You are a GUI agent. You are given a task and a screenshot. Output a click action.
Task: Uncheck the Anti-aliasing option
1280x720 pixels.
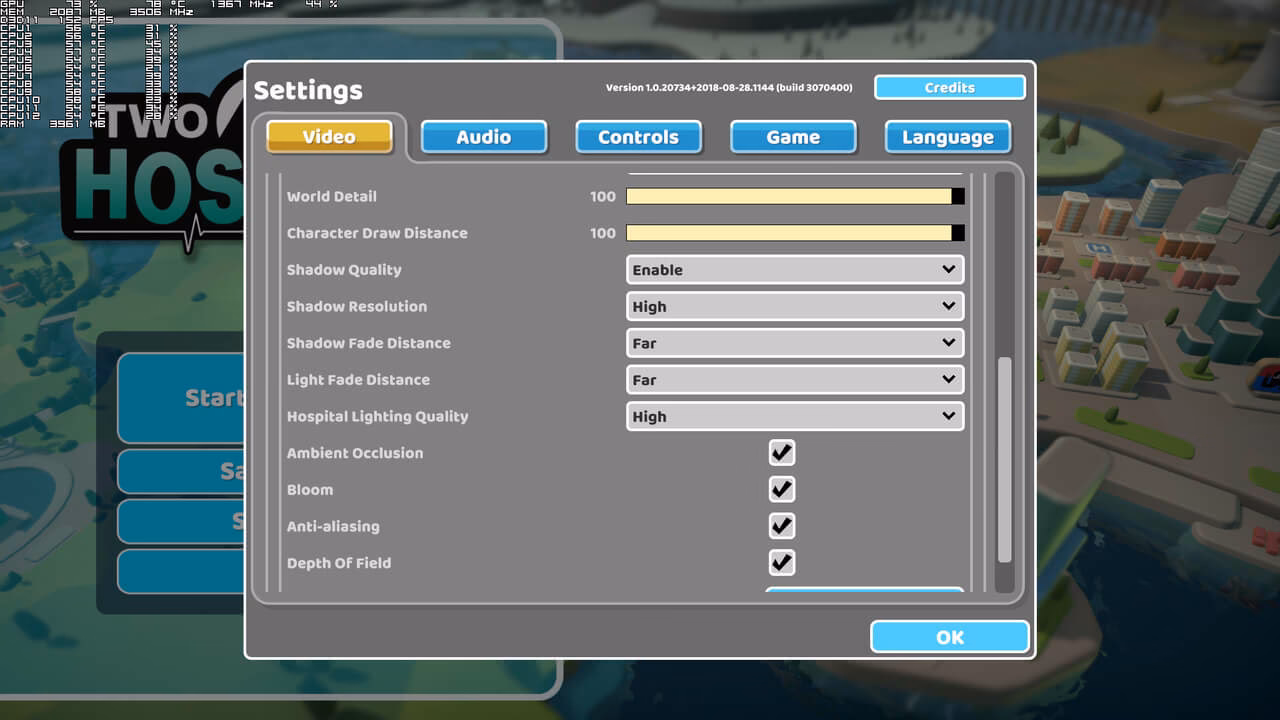pos(781,525)
